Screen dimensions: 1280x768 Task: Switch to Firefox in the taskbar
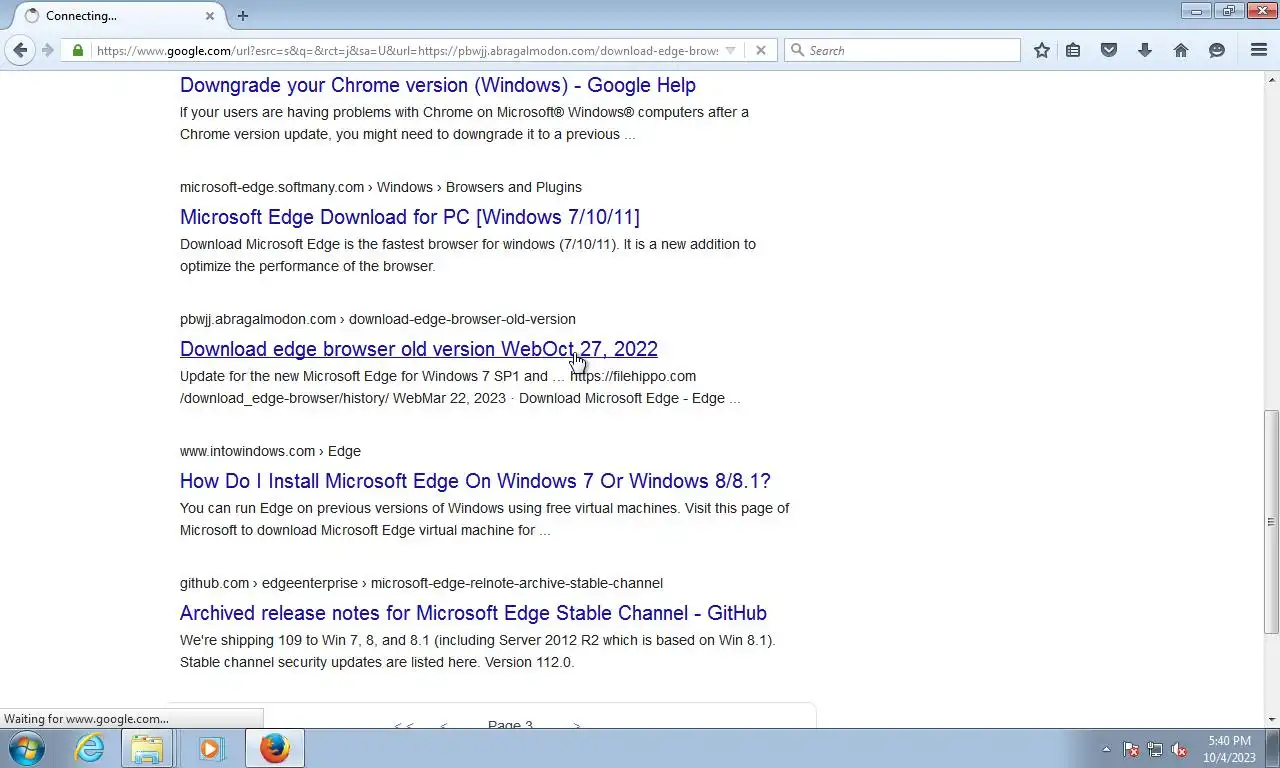[275, 748]
